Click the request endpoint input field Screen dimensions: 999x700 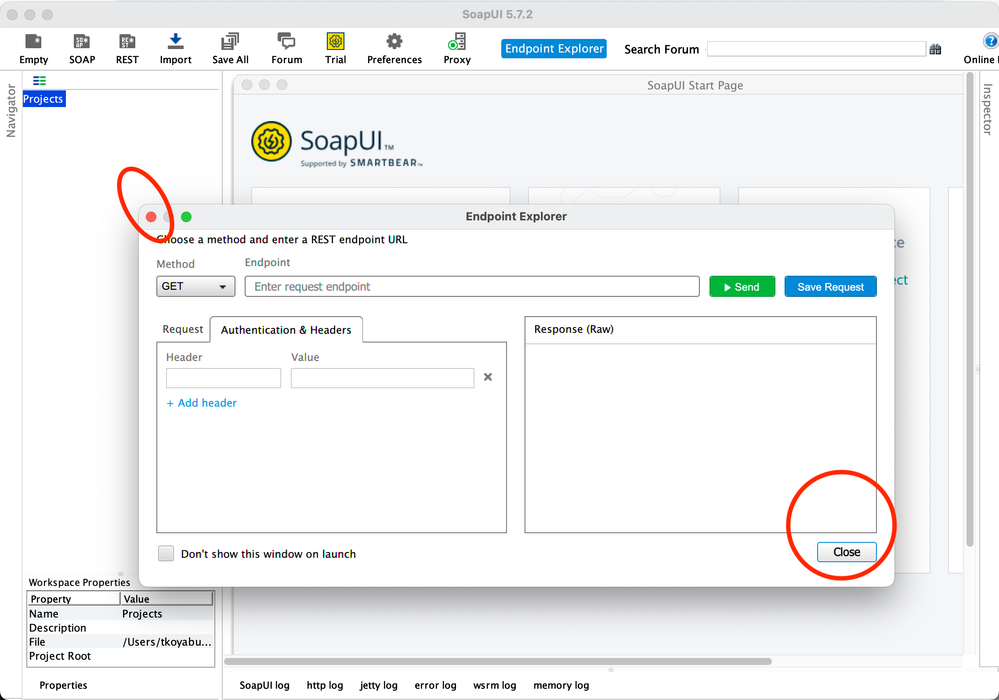coord(472,287)
